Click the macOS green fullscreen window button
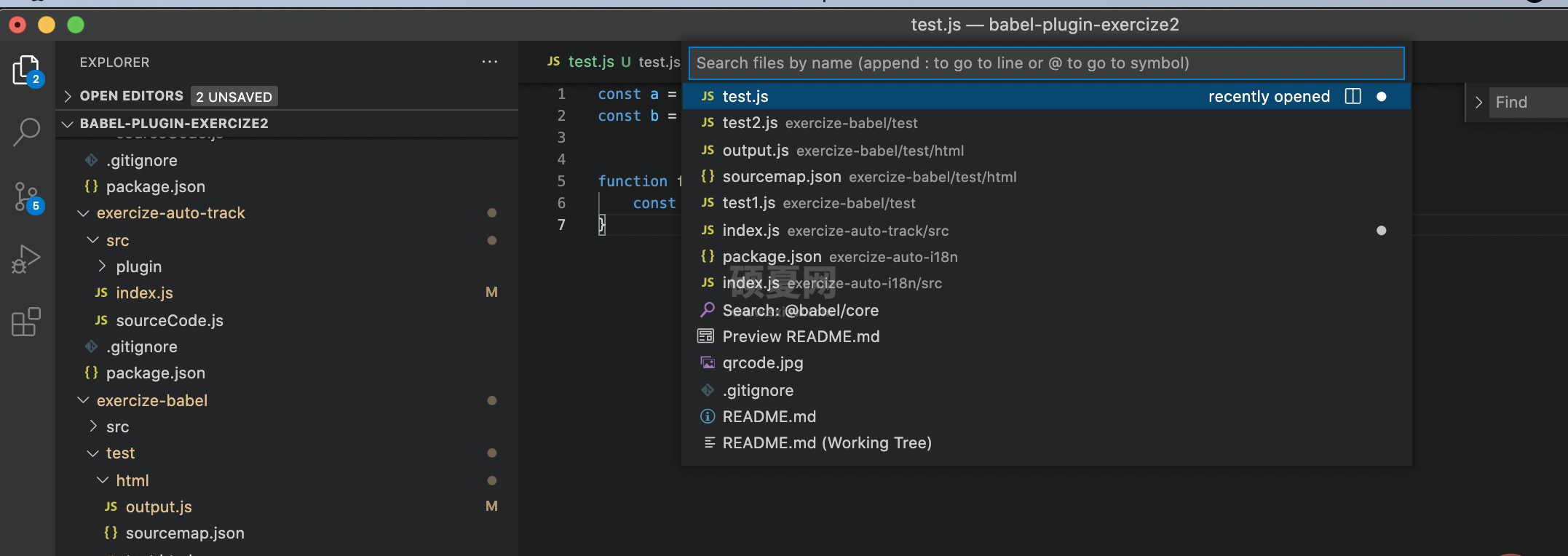 76,25
